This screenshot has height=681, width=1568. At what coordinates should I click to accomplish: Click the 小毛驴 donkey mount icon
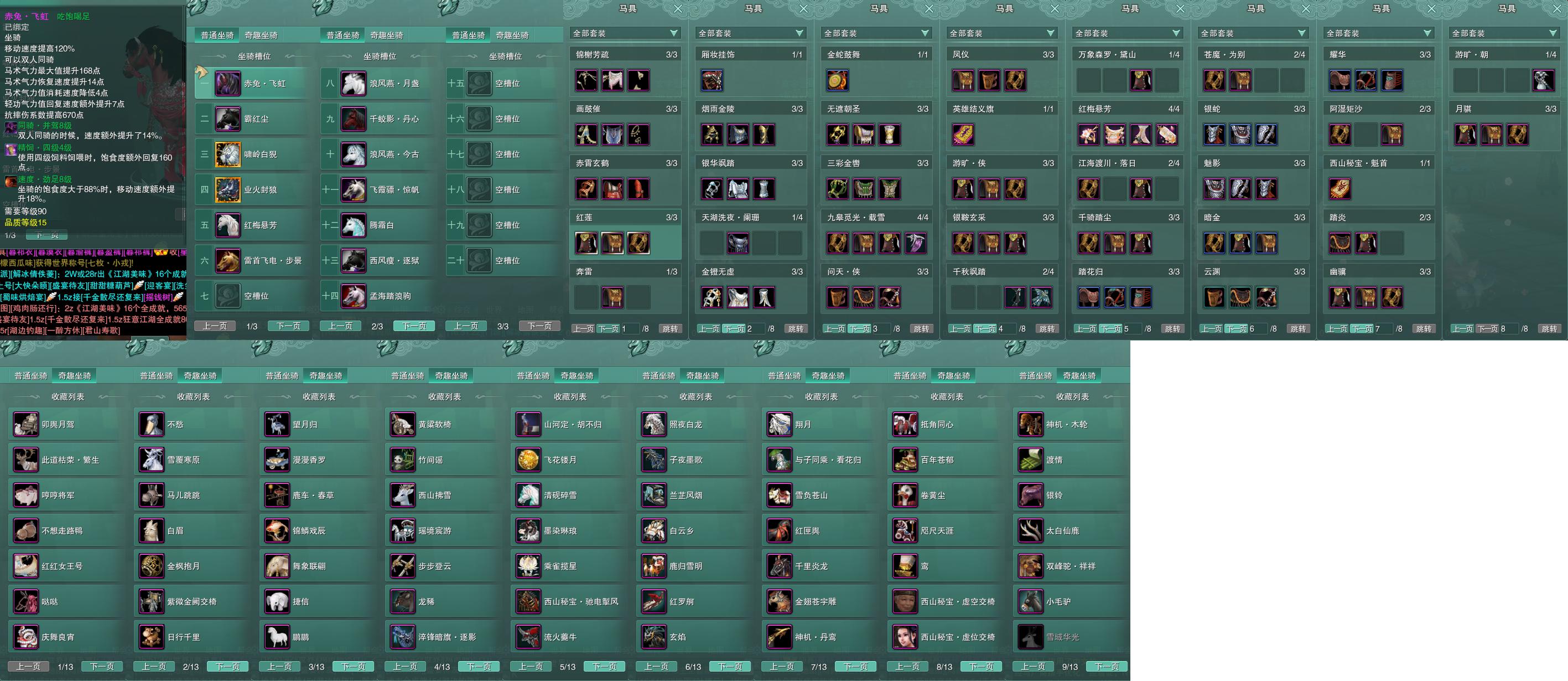tap(1031, 602)
